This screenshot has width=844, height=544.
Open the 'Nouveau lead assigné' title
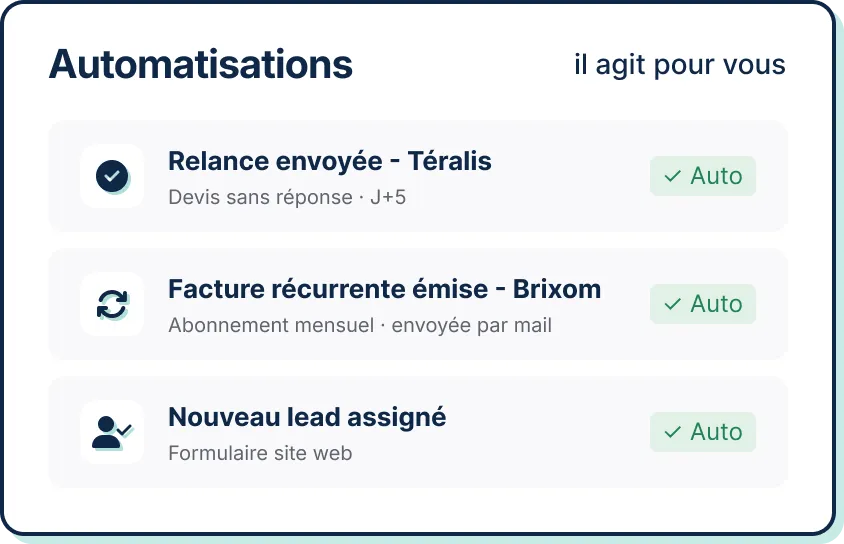pos(307,418)
